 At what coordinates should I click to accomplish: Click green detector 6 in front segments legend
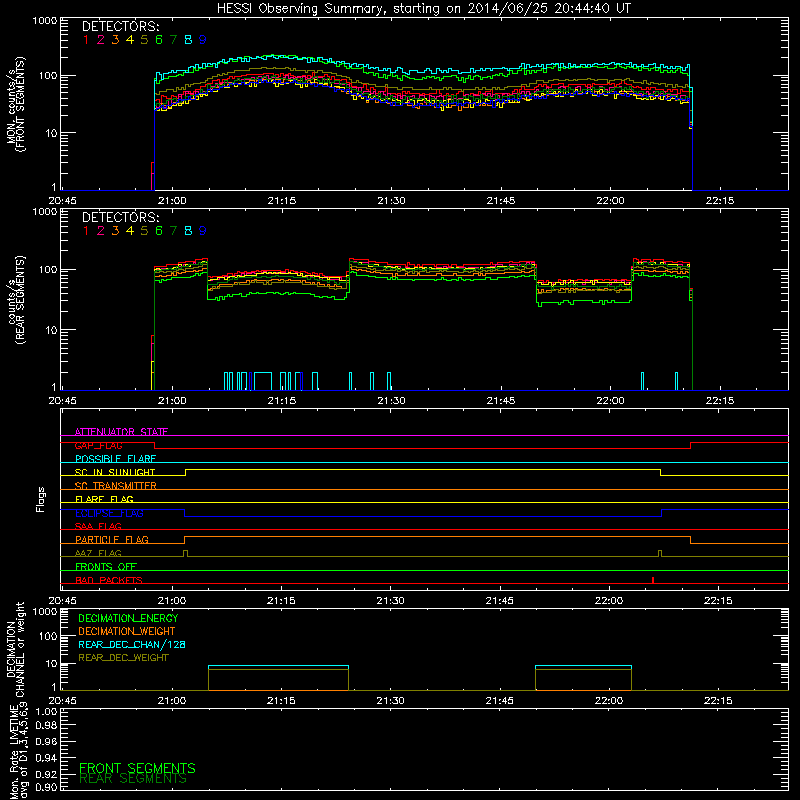click(x=159, y=39)
